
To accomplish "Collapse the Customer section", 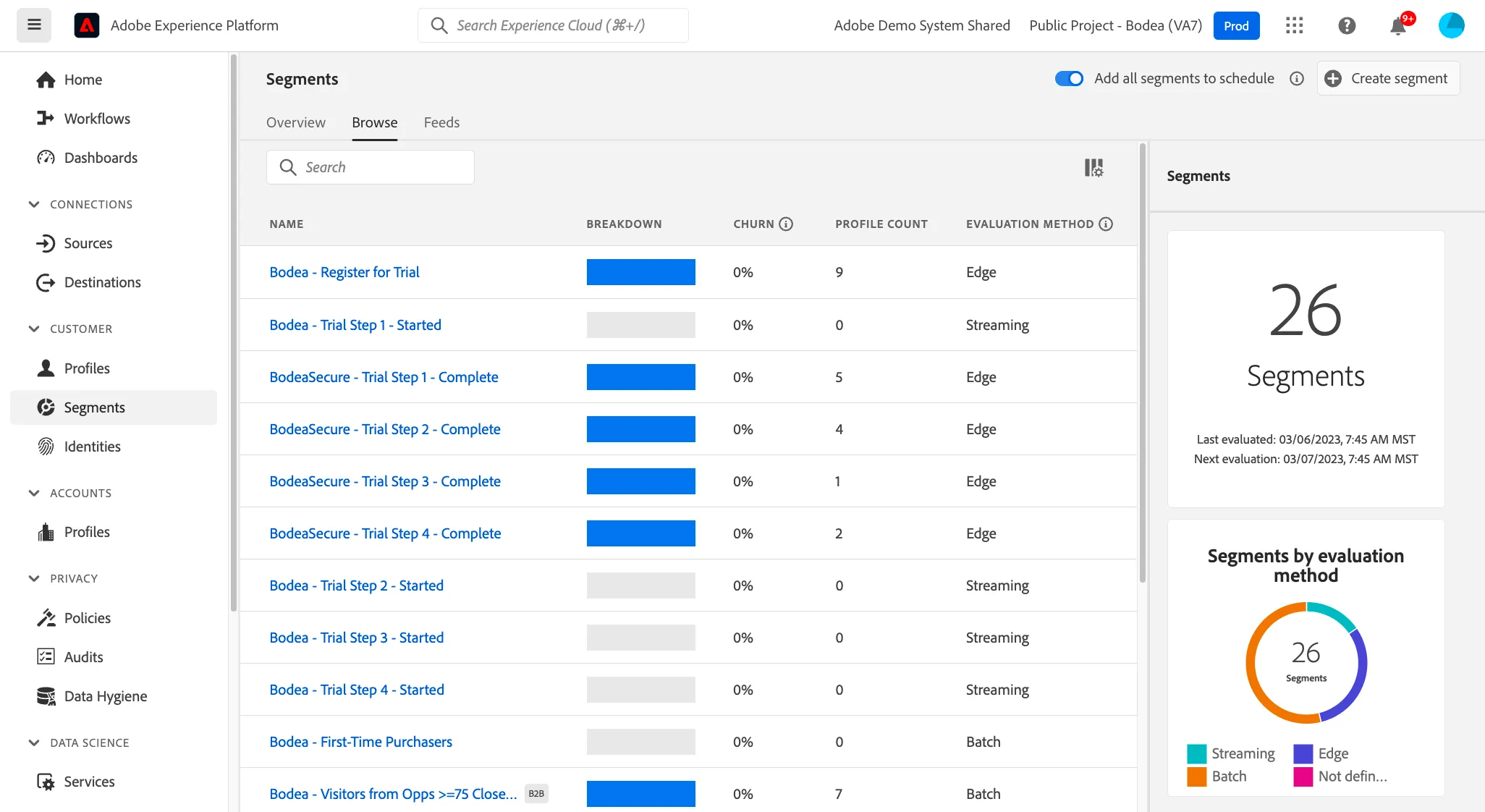I will pyautogui.click(x=34, y=329).
